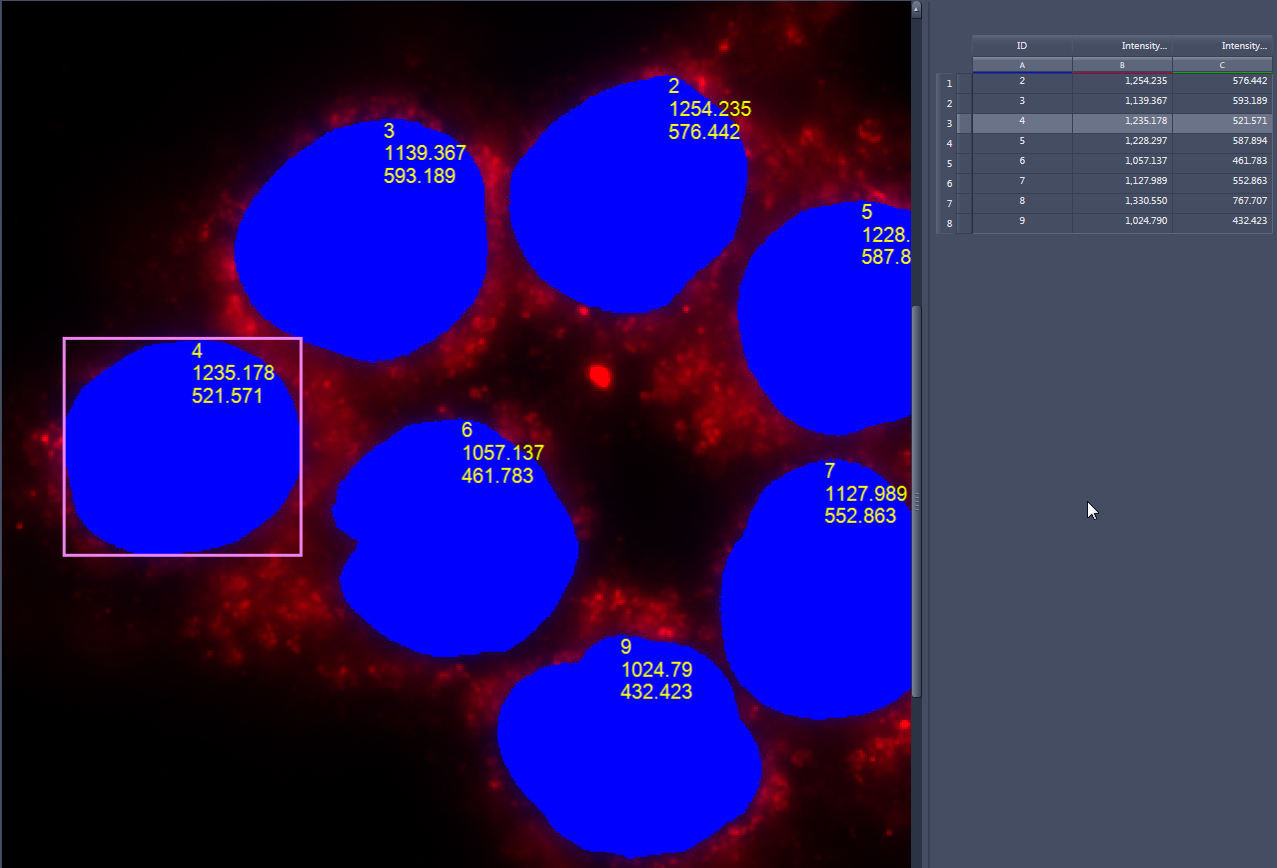The width and height of the screenshot is (1277, 868).
Task: Select column A header in the table
Action: [x=1021, y=64]
